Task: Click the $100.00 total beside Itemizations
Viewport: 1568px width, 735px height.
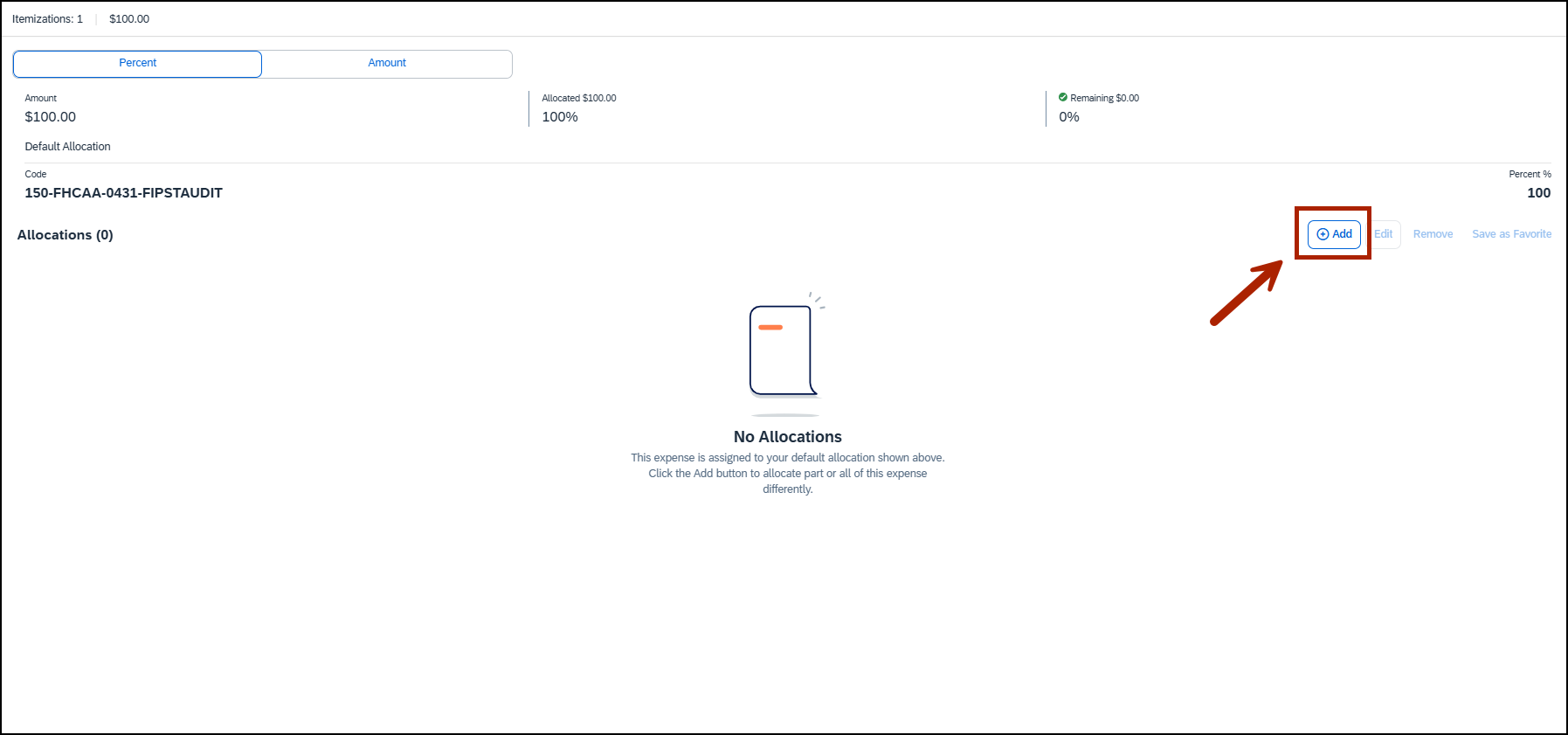Action: pyautogui.click(x=129, y=19)
